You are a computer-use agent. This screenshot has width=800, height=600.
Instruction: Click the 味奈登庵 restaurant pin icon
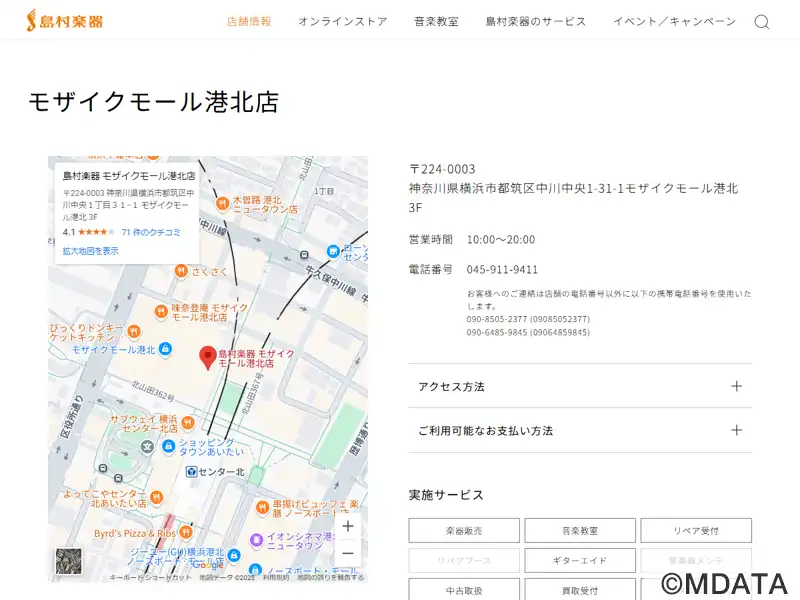[161, 311]
